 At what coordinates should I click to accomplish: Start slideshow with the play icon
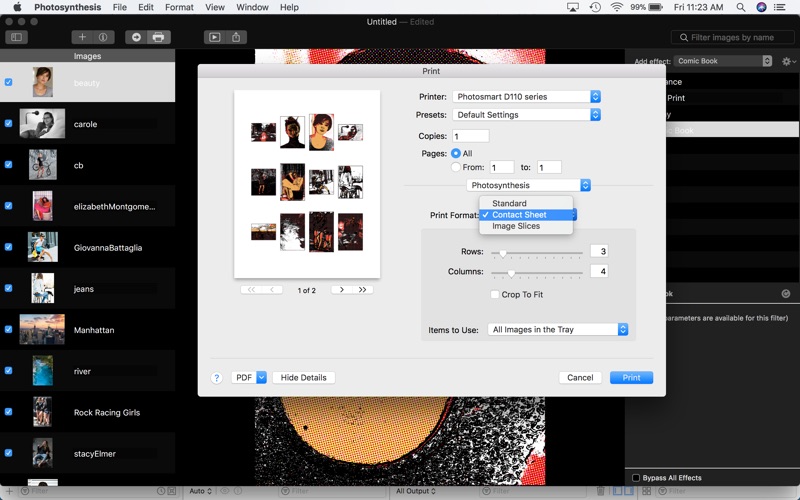point(214,37)
